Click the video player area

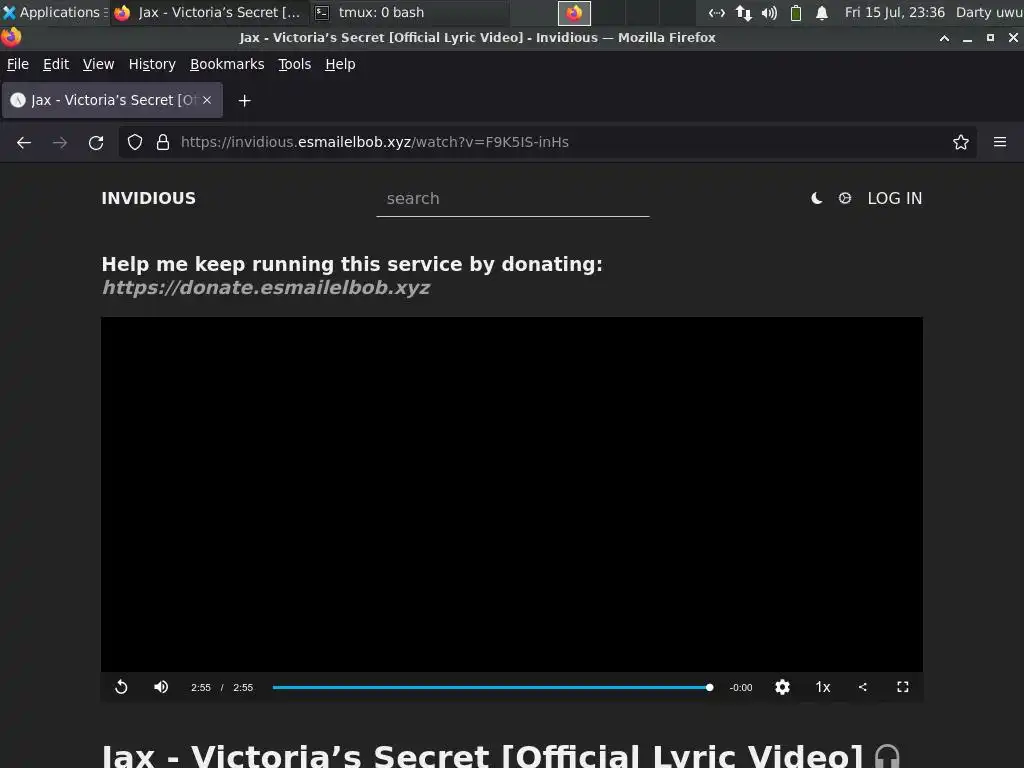(x=512, y=494)
